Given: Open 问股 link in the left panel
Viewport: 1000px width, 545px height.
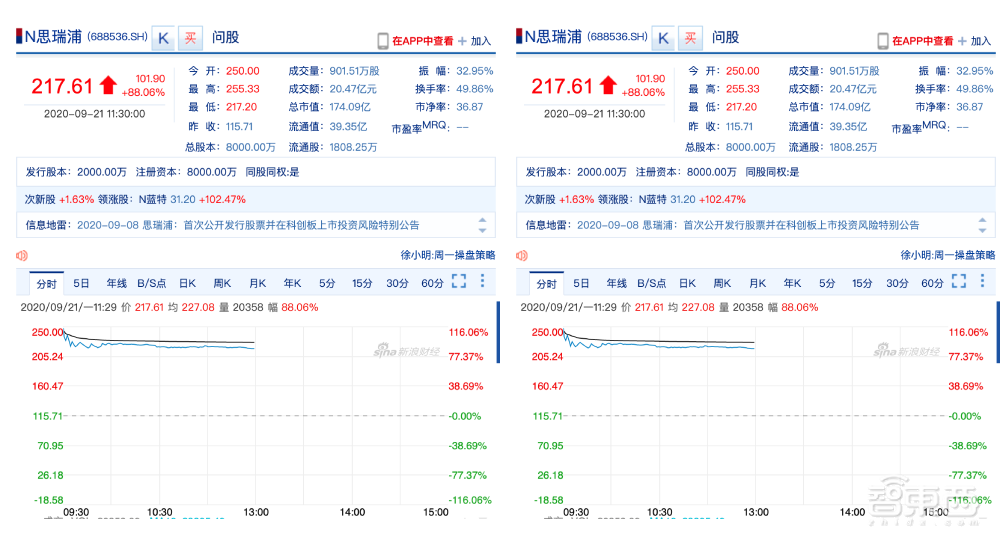Looking at the screenshot, I should tap(225, 38).
